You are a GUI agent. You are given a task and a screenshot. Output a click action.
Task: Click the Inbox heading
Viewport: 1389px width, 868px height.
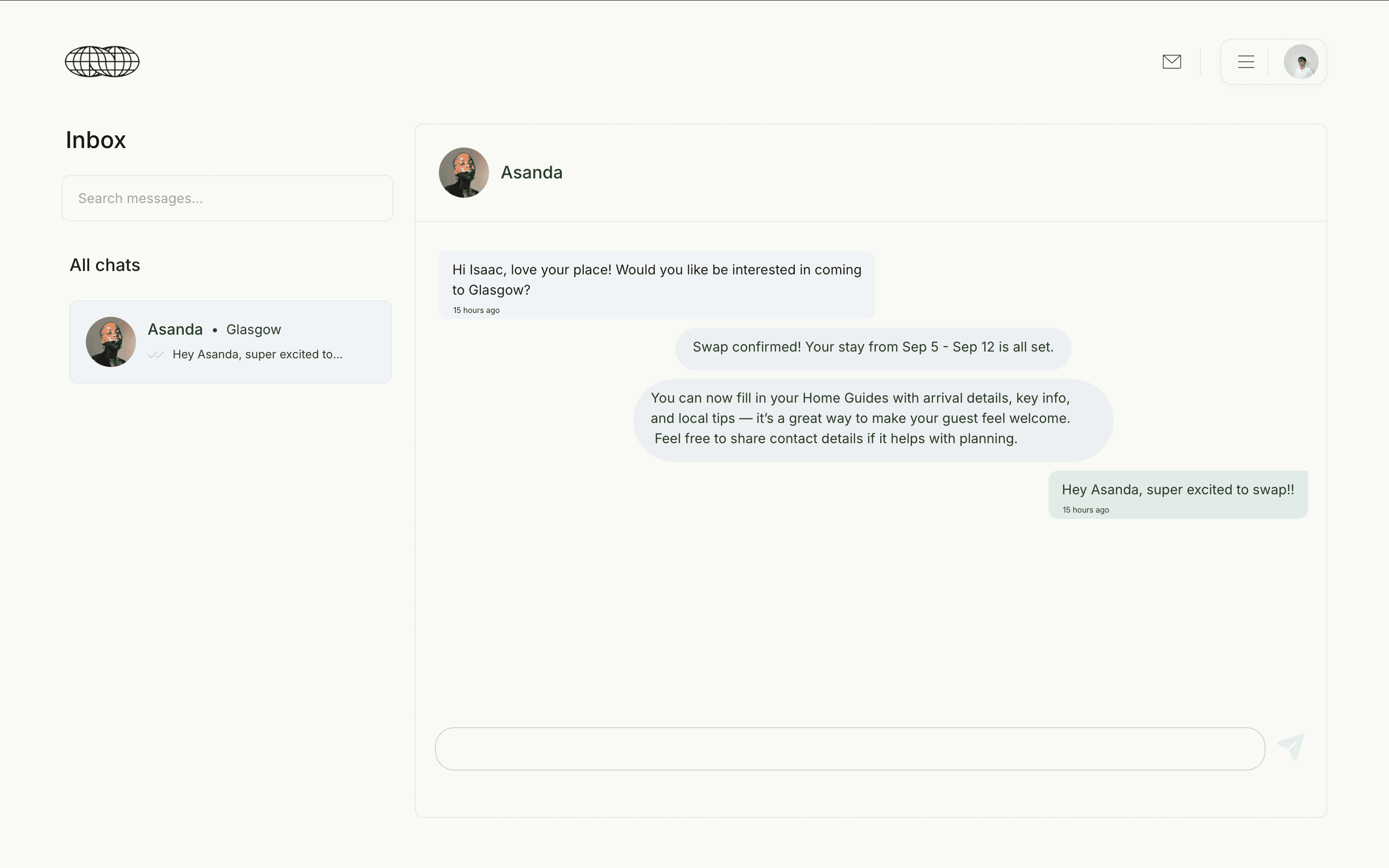tap(96, 140)
